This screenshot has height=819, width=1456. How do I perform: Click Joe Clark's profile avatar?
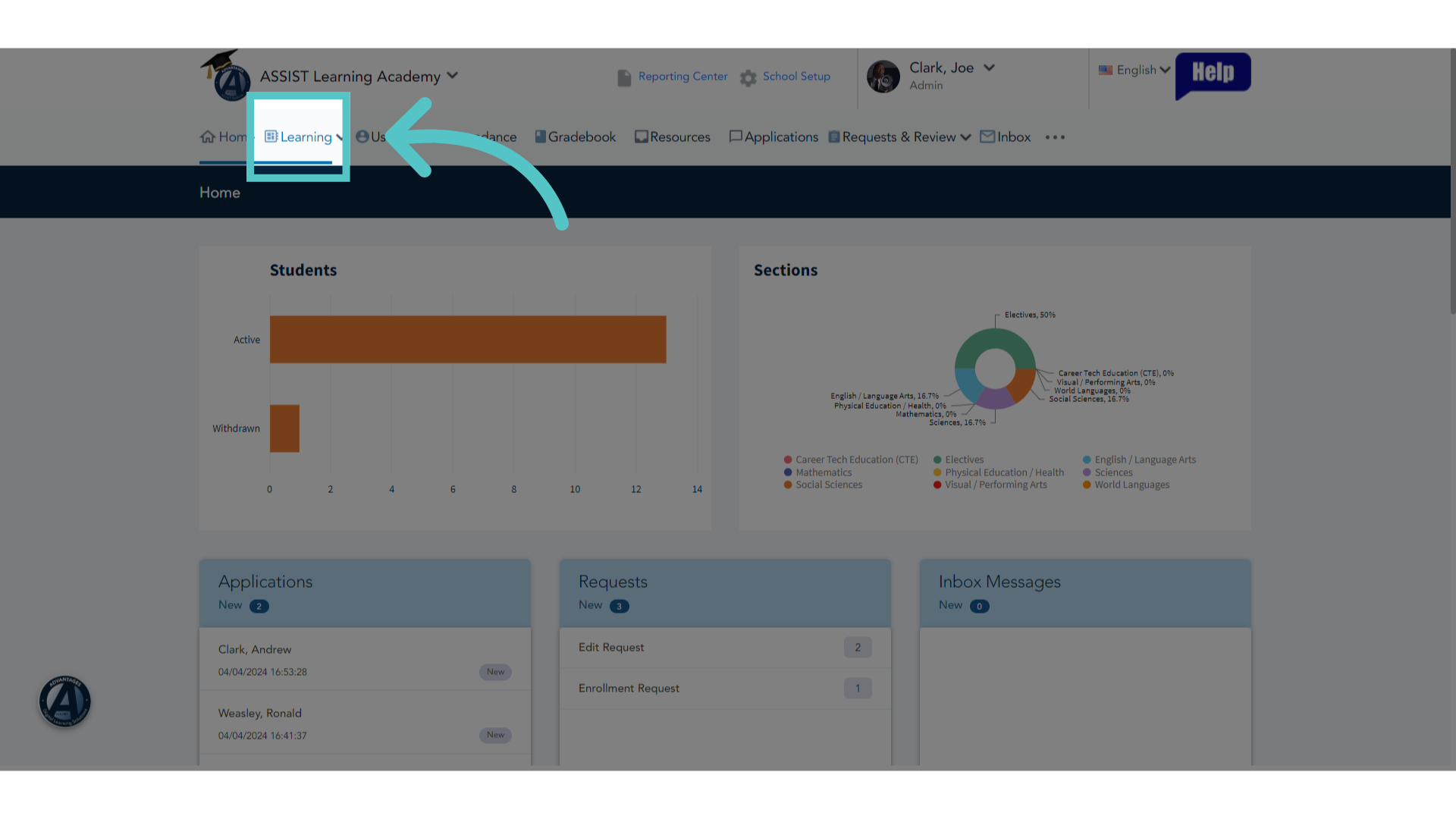point(883,77)
